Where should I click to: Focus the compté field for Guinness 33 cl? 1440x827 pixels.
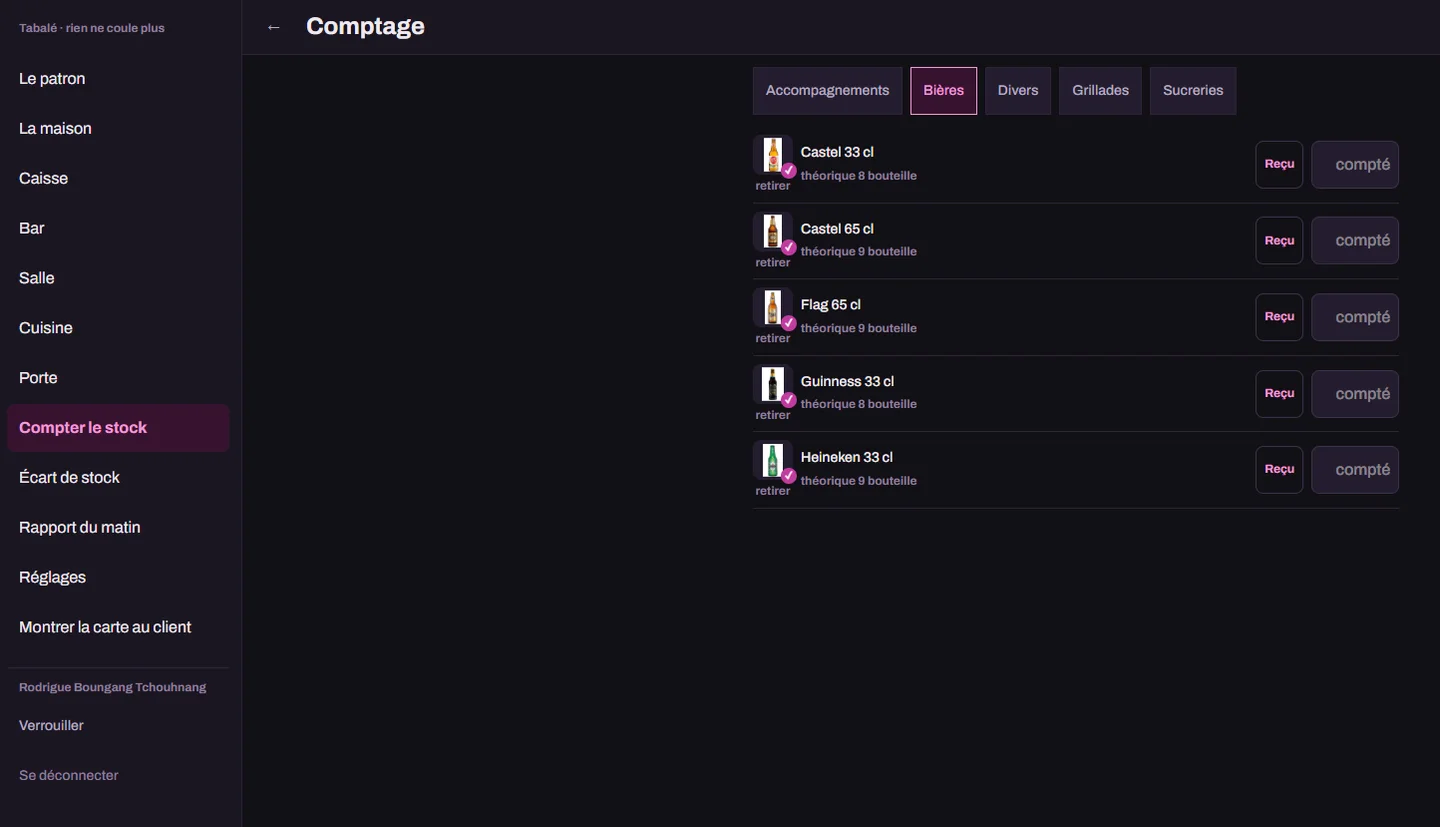(1355, 394)
